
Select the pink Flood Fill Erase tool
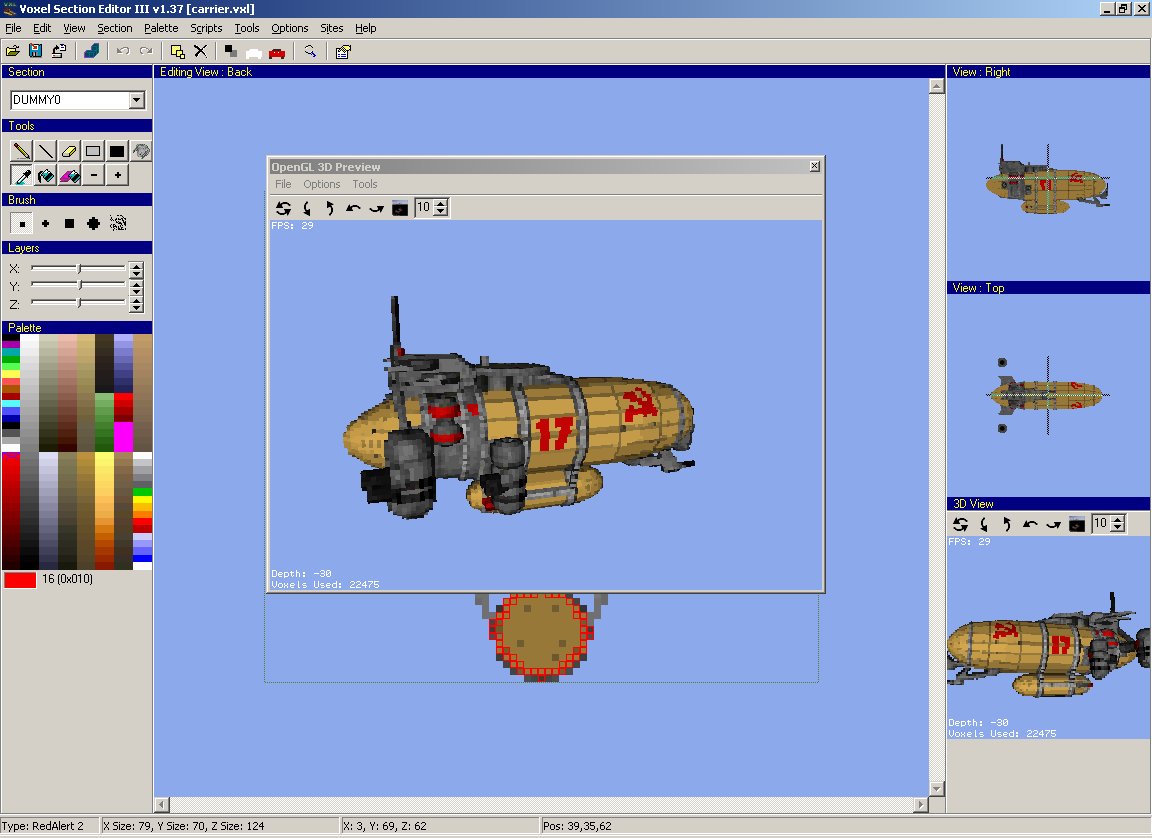coord(69,175)
